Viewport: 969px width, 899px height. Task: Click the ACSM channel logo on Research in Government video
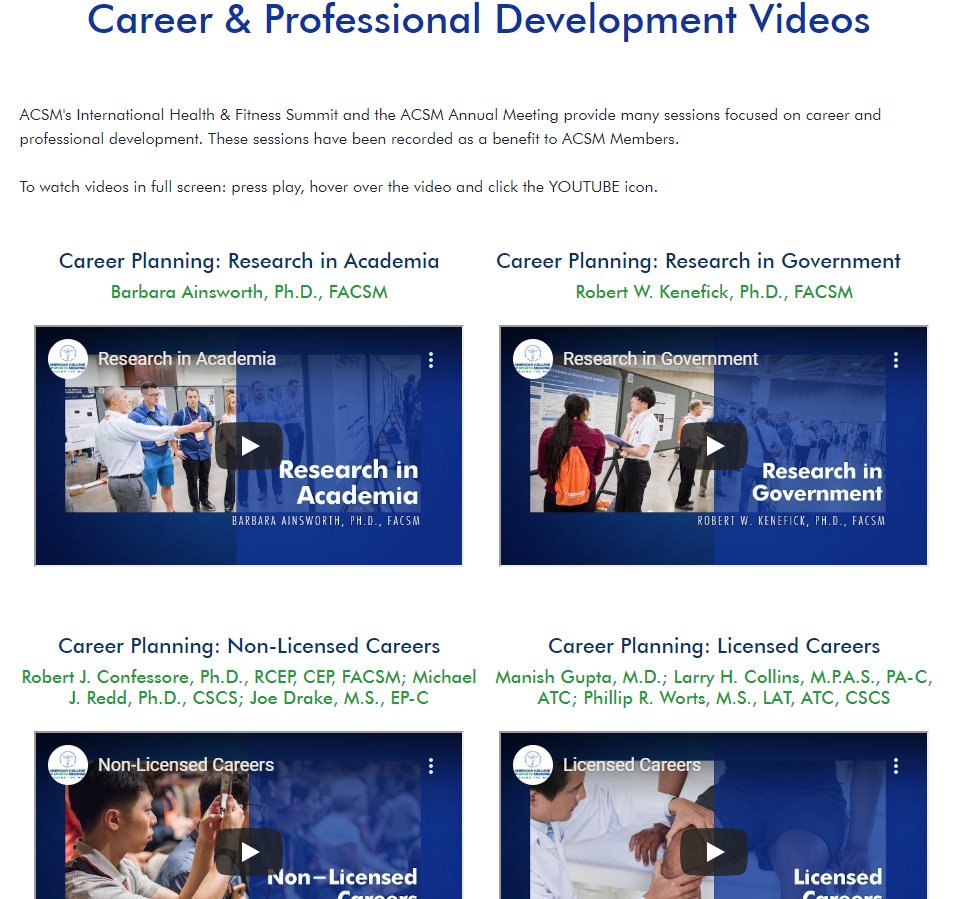[532, 358]
